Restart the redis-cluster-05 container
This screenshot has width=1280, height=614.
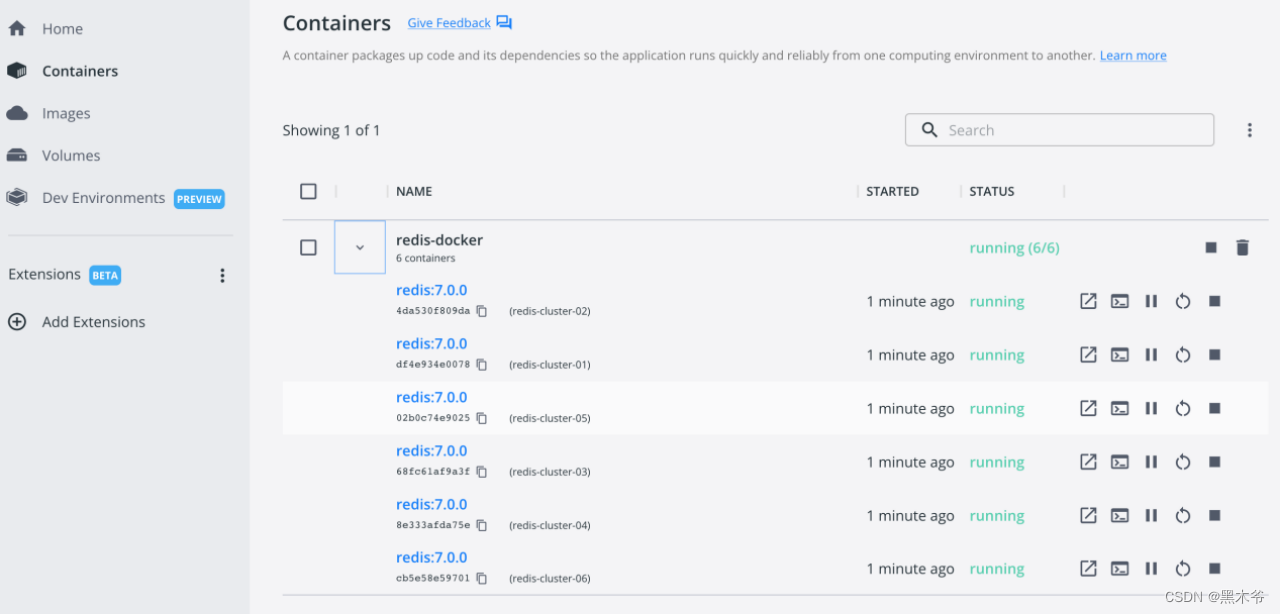(1183, 408)
